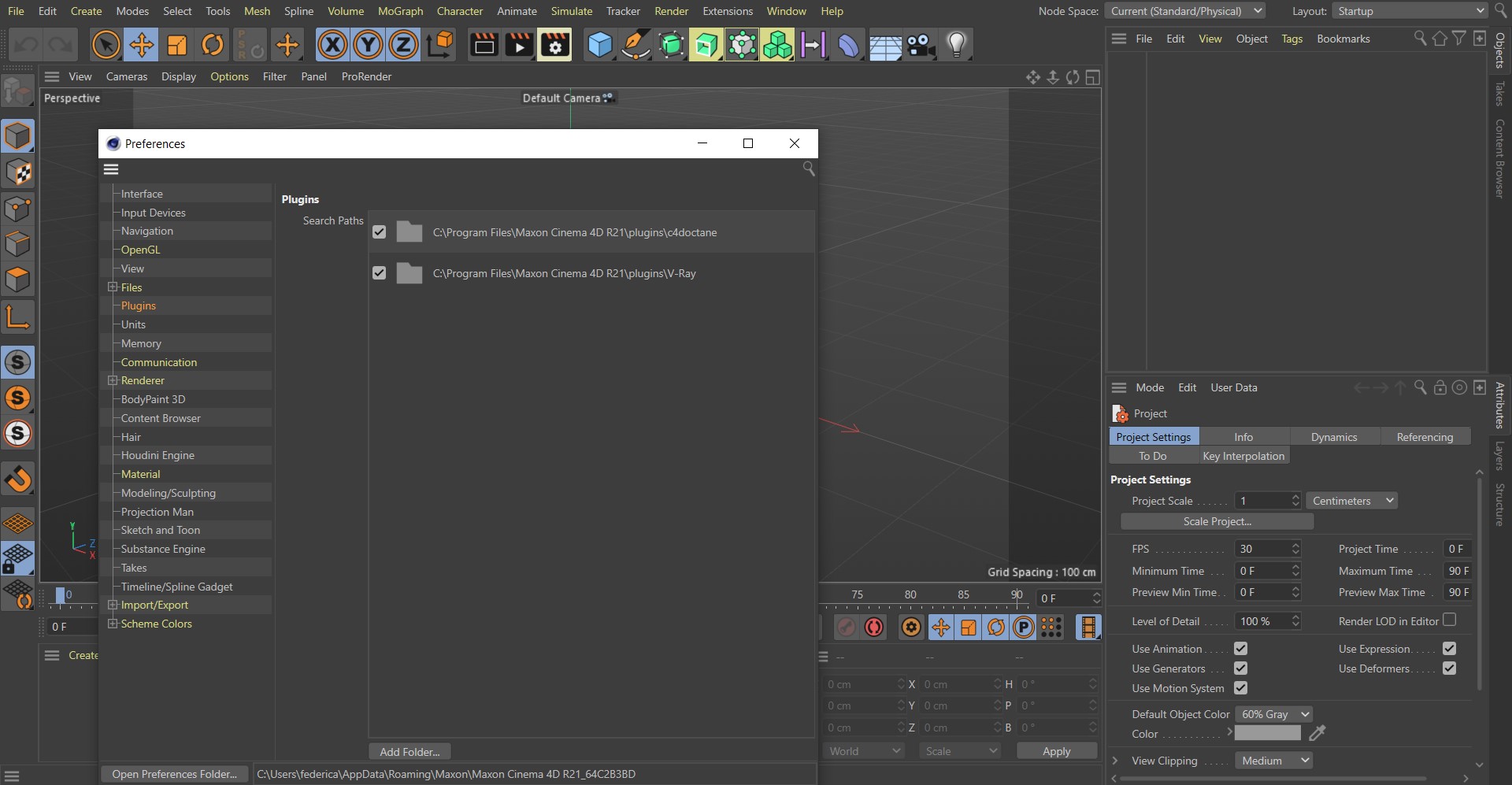
Task: Click the FPS value field
Action: click(1262, 549)
